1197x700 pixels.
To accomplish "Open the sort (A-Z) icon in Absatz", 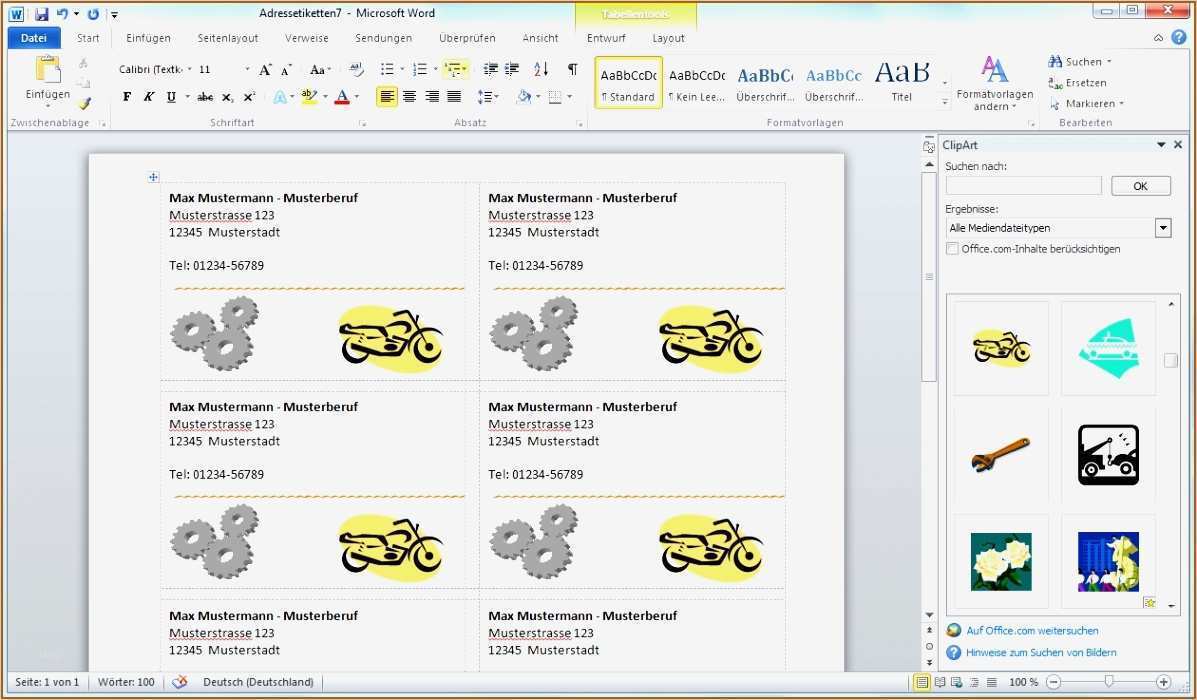I will click(540, 70).
